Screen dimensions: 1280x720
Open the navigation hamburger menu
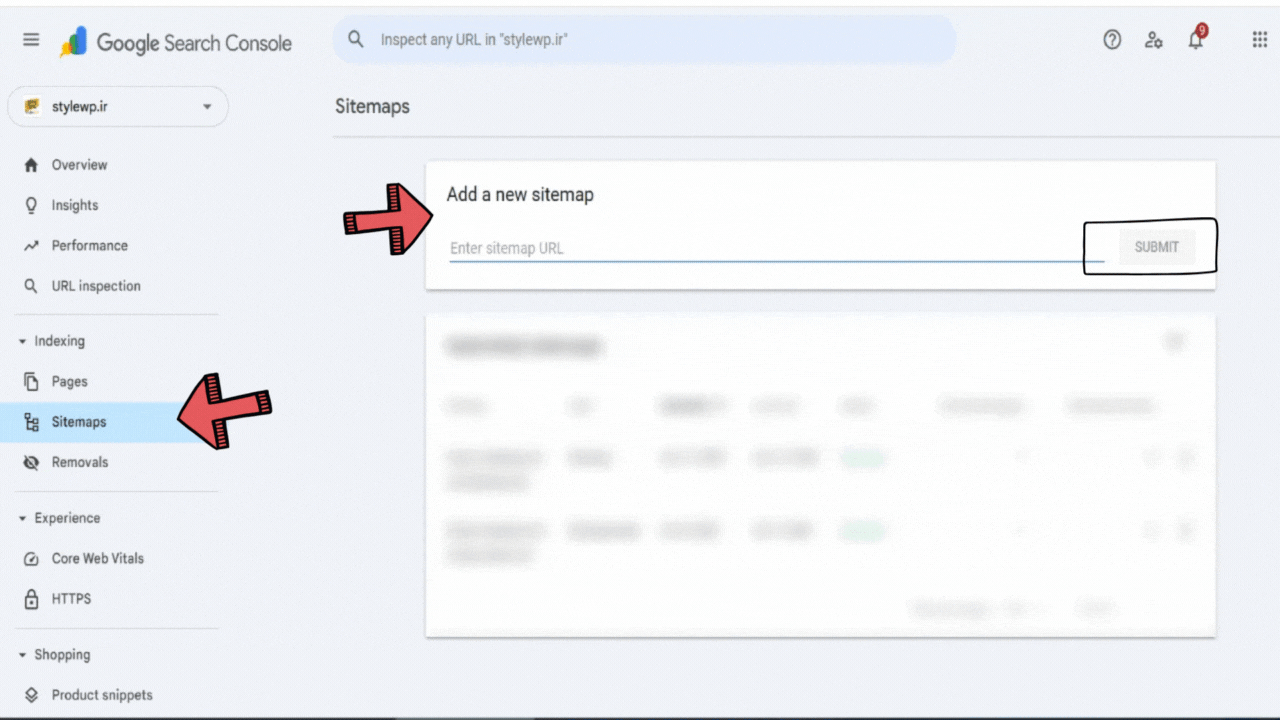coord(30,39)
